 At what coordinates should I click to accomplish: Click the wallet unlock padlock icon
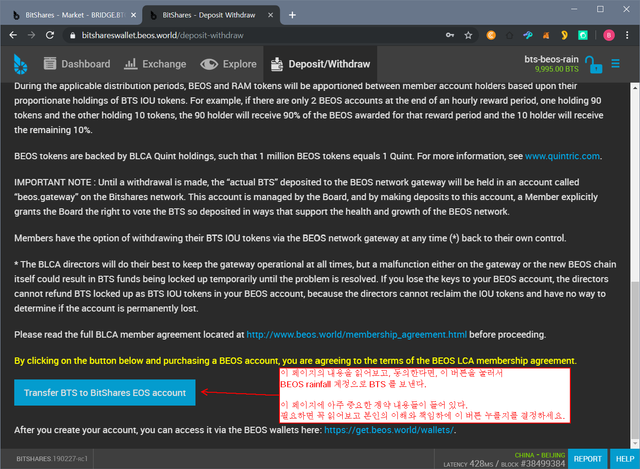[593, 64]
